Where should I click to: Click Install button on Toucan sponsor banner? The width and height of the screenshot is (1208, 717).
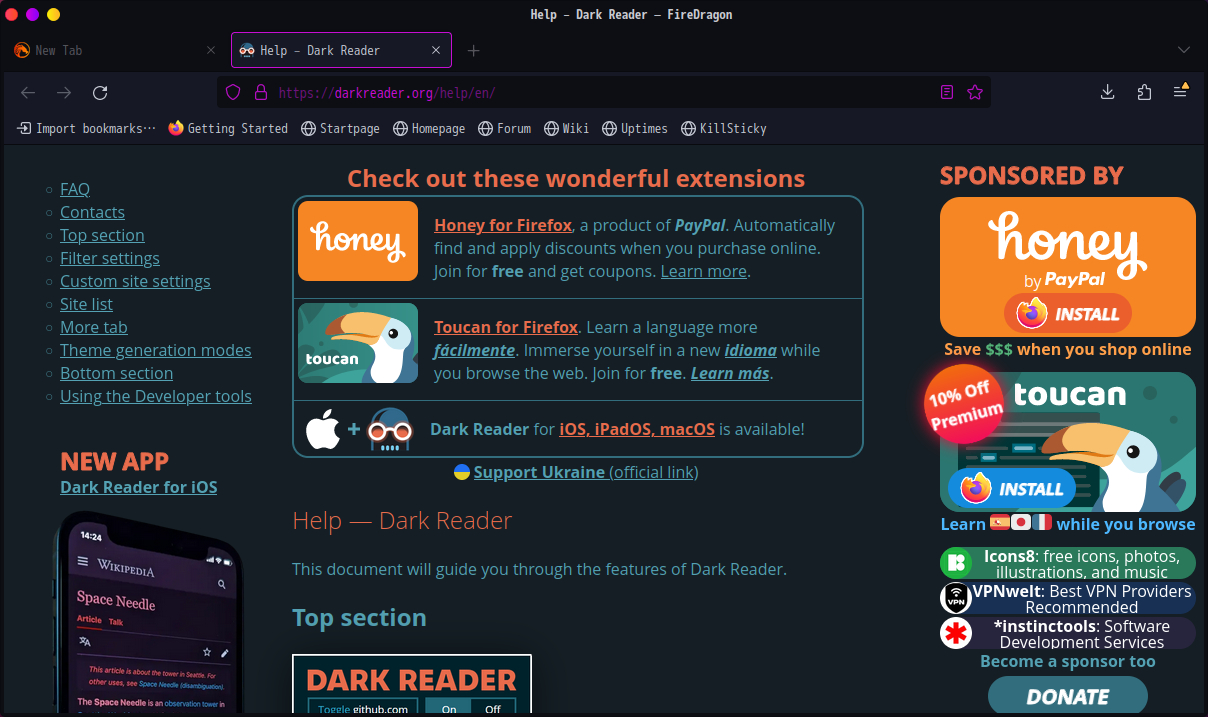[x=1012, y=488]
